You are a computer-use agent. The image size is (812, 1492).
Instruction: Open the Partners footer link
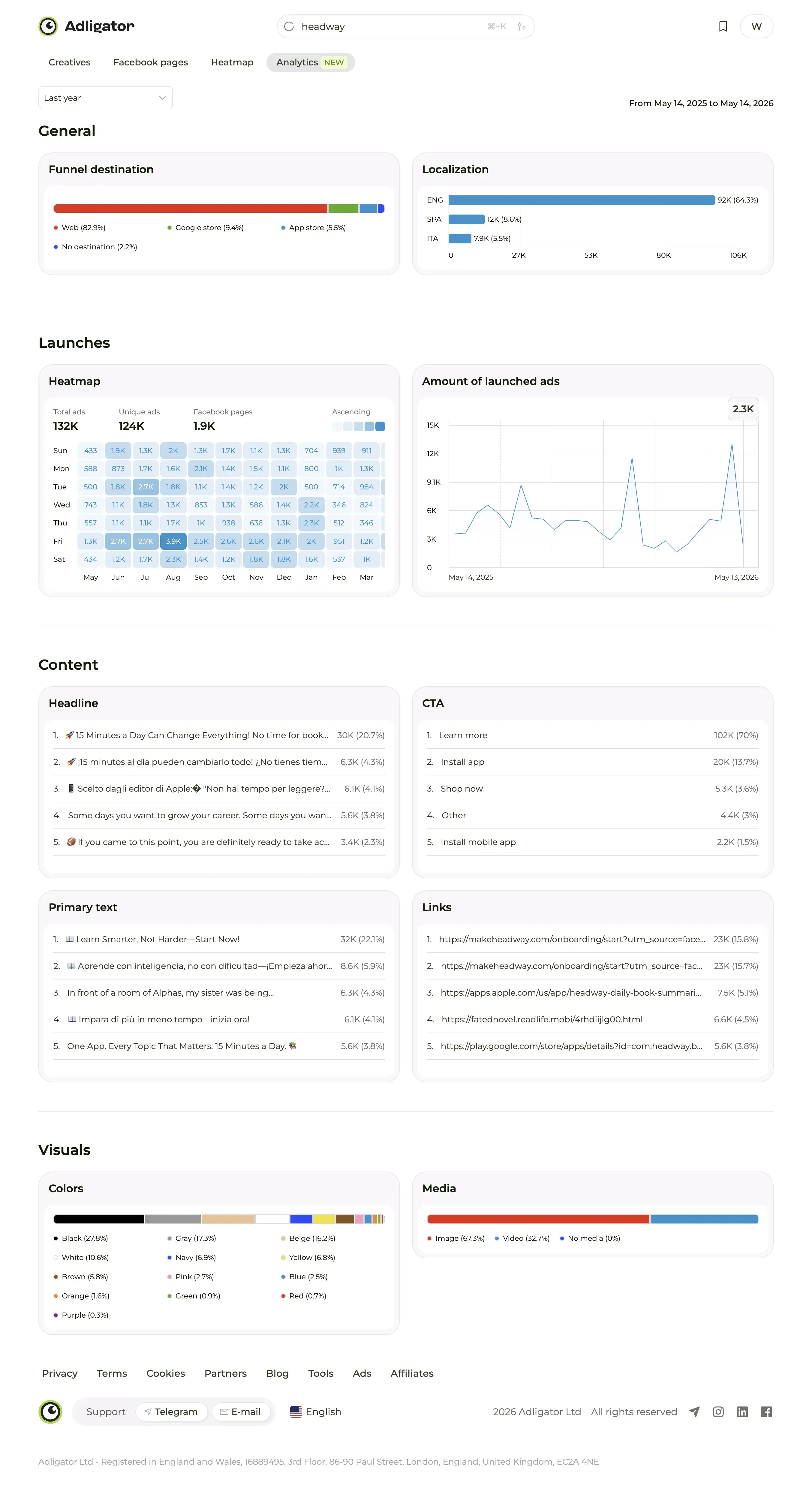pyautogui.click(x=225, y=1373)
